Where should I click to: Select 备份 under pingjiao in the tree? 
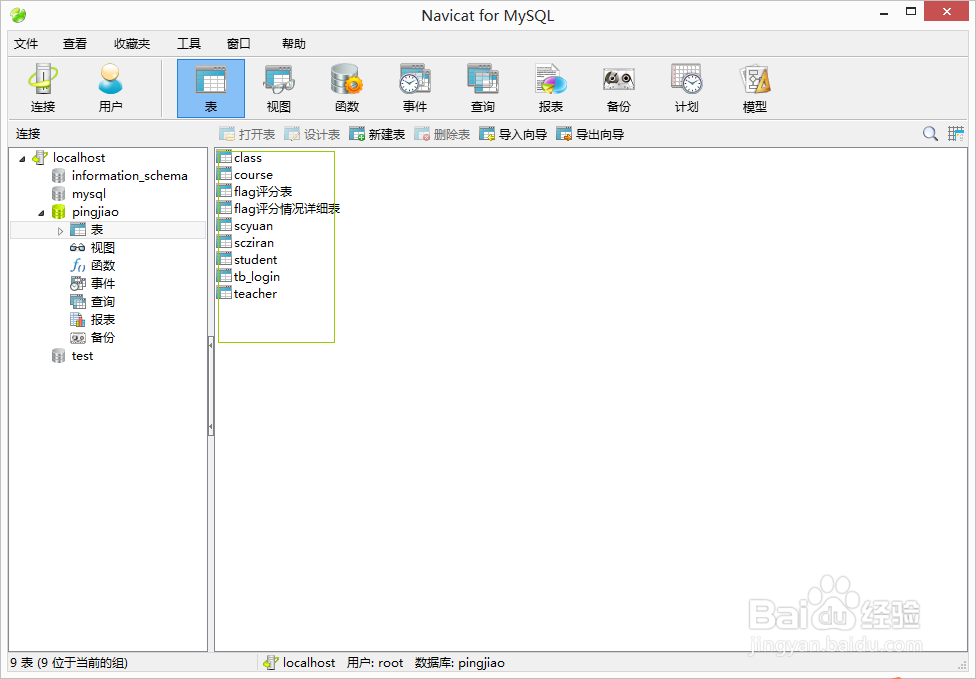[103, 338]
